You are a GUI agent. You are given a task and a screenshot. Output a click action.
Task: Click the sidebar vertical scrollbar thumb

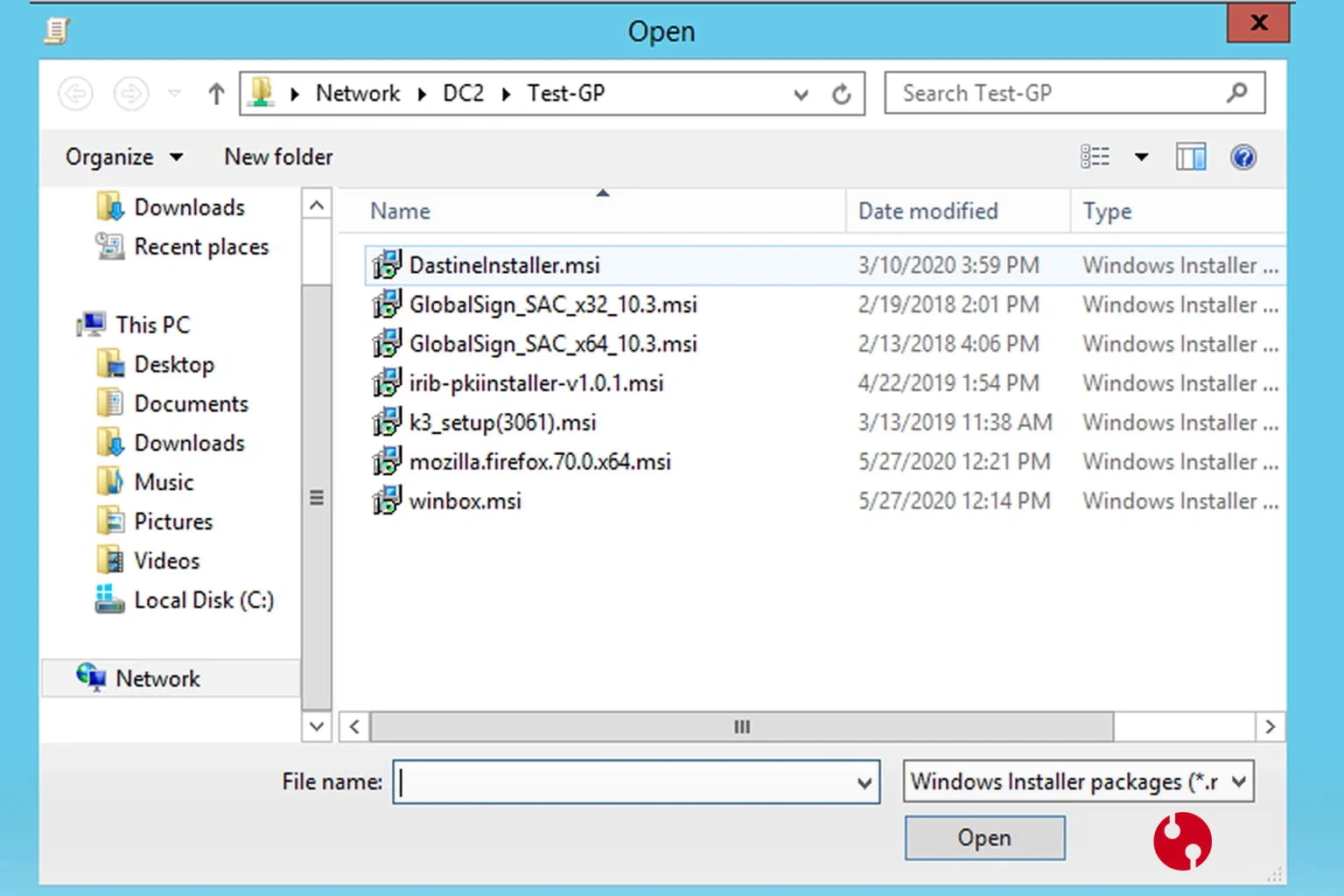click(317, 497)
